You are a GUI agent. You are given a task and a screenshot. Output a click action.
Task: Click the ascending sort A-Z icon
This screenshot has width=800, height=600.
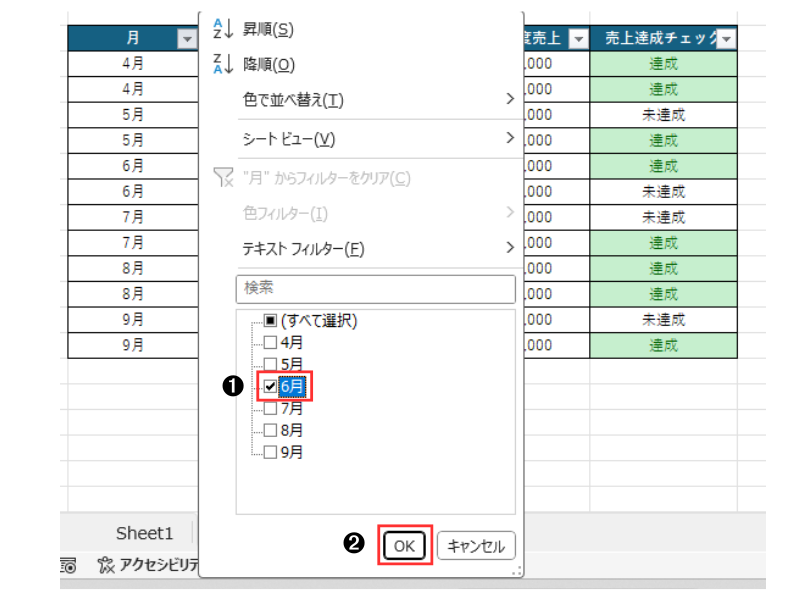point(221,30)
